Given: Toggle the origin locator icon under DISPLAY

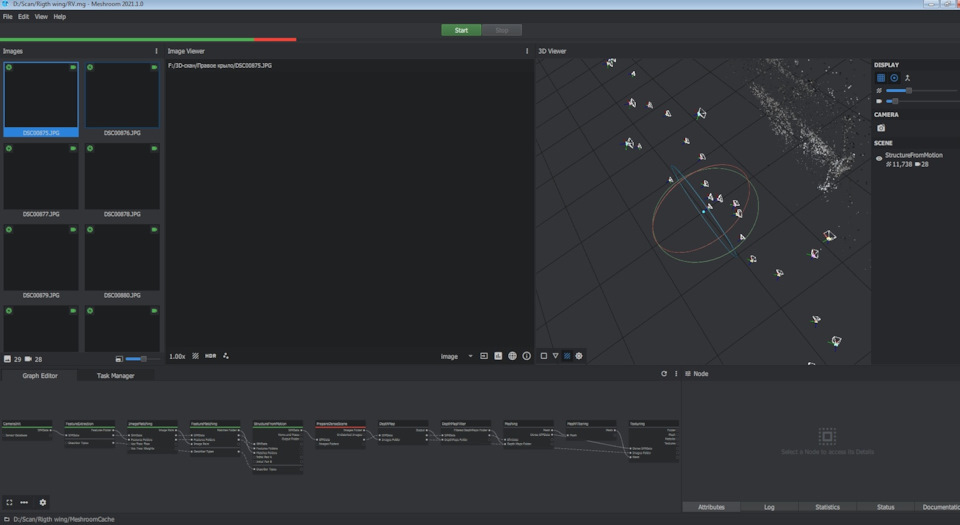Looking at the screenshot, I should pos(907,78).
